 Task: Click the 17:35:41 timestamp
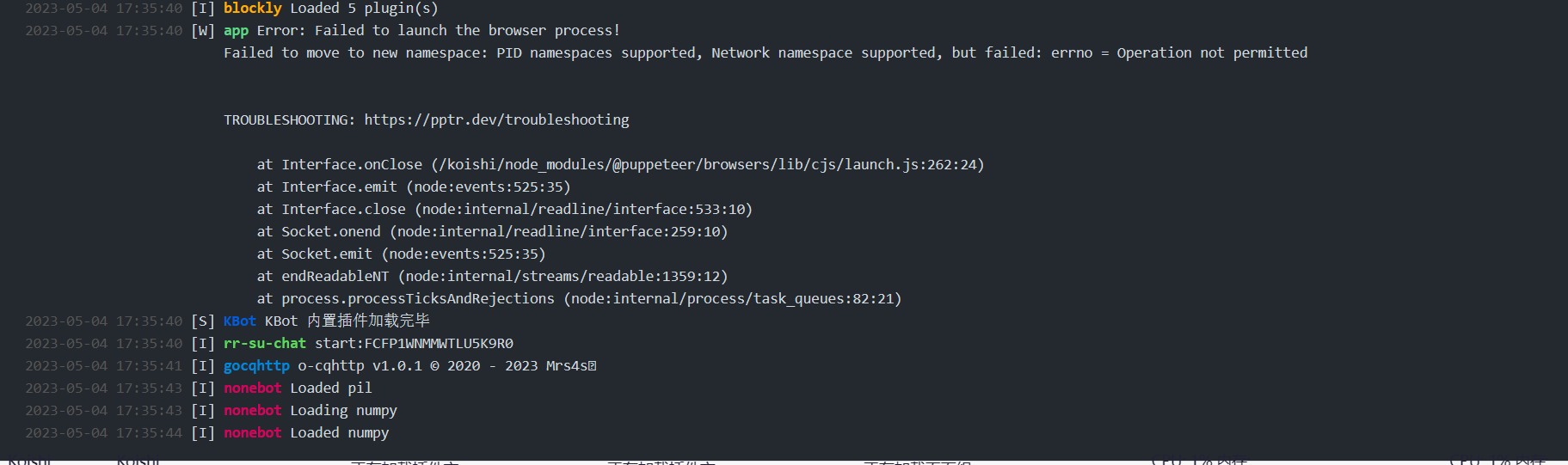pyautogui.click(x=150, y=365)
